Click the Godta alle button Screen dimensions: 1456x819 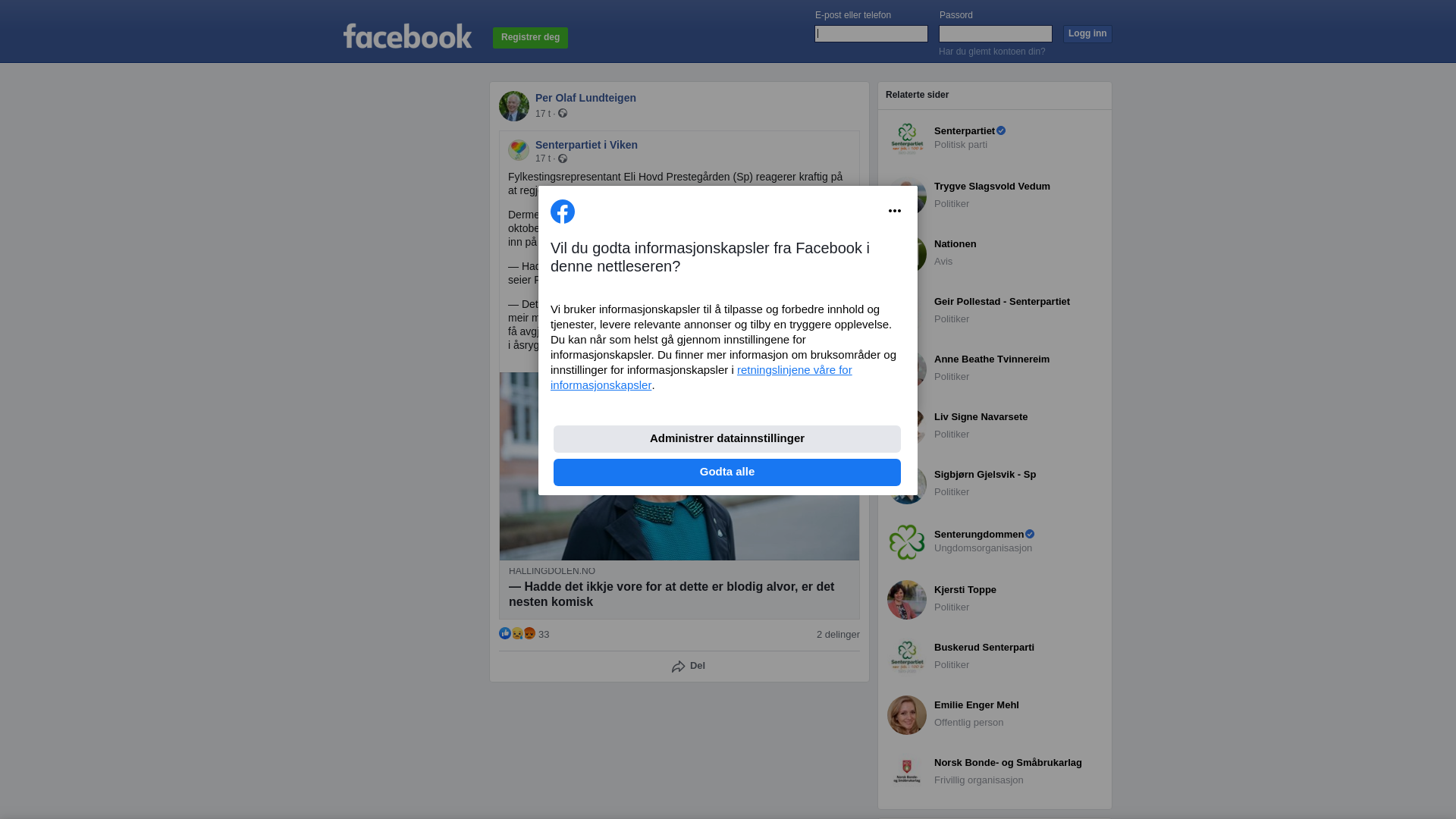point(727,472)
